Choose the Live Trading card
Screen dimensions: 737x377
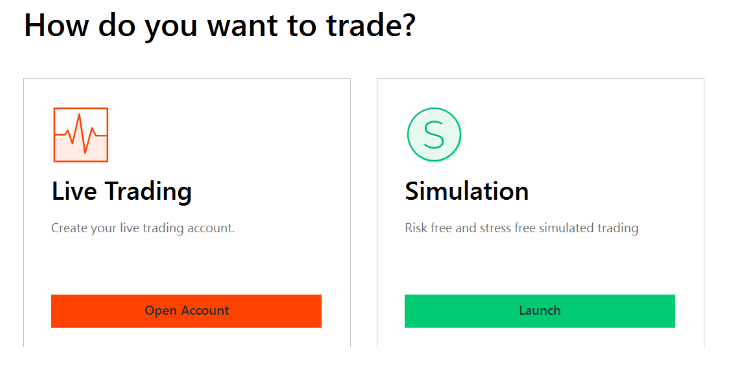coord(187,212)
